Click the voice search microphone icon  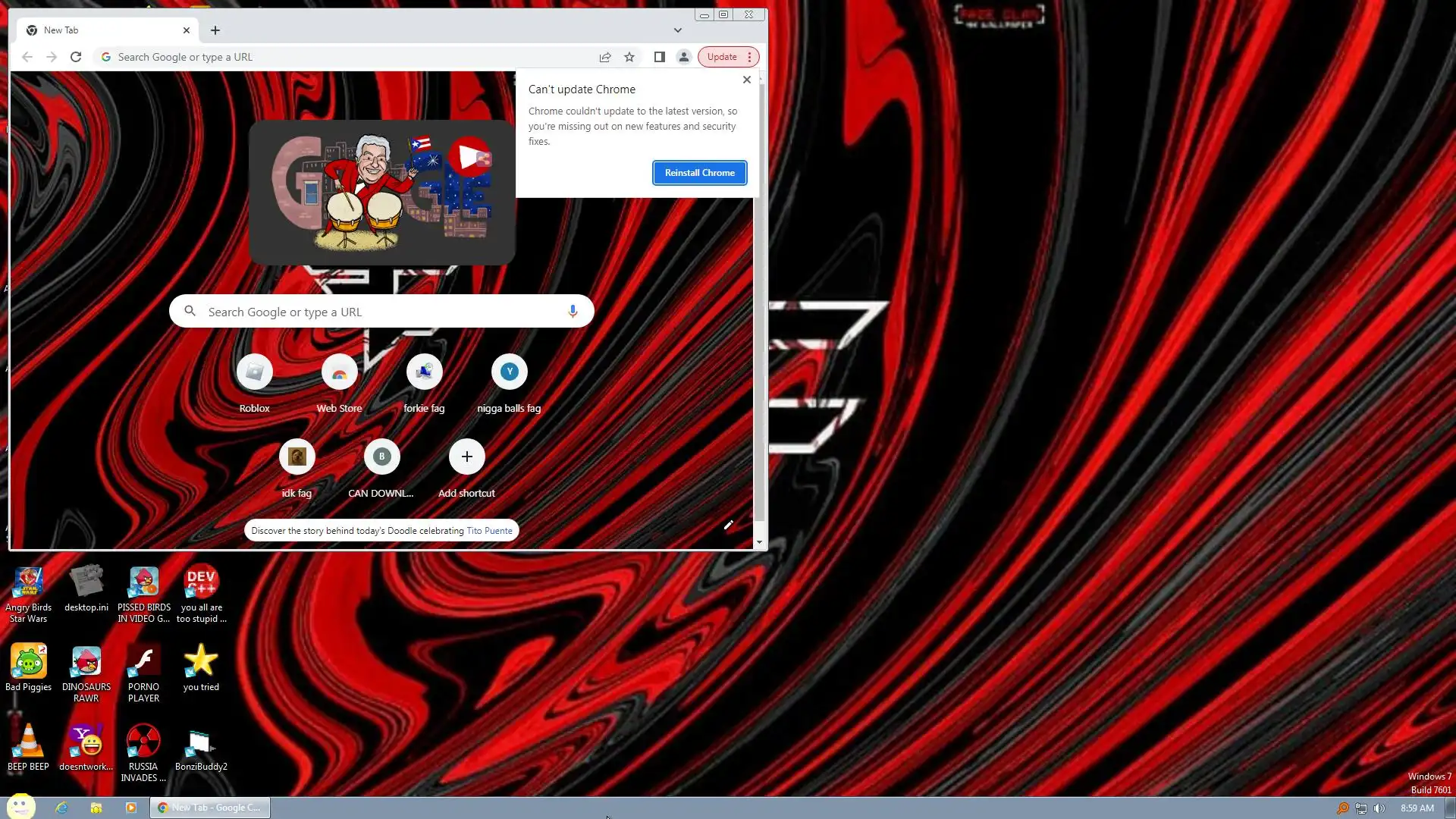click(x=573, y=312)
